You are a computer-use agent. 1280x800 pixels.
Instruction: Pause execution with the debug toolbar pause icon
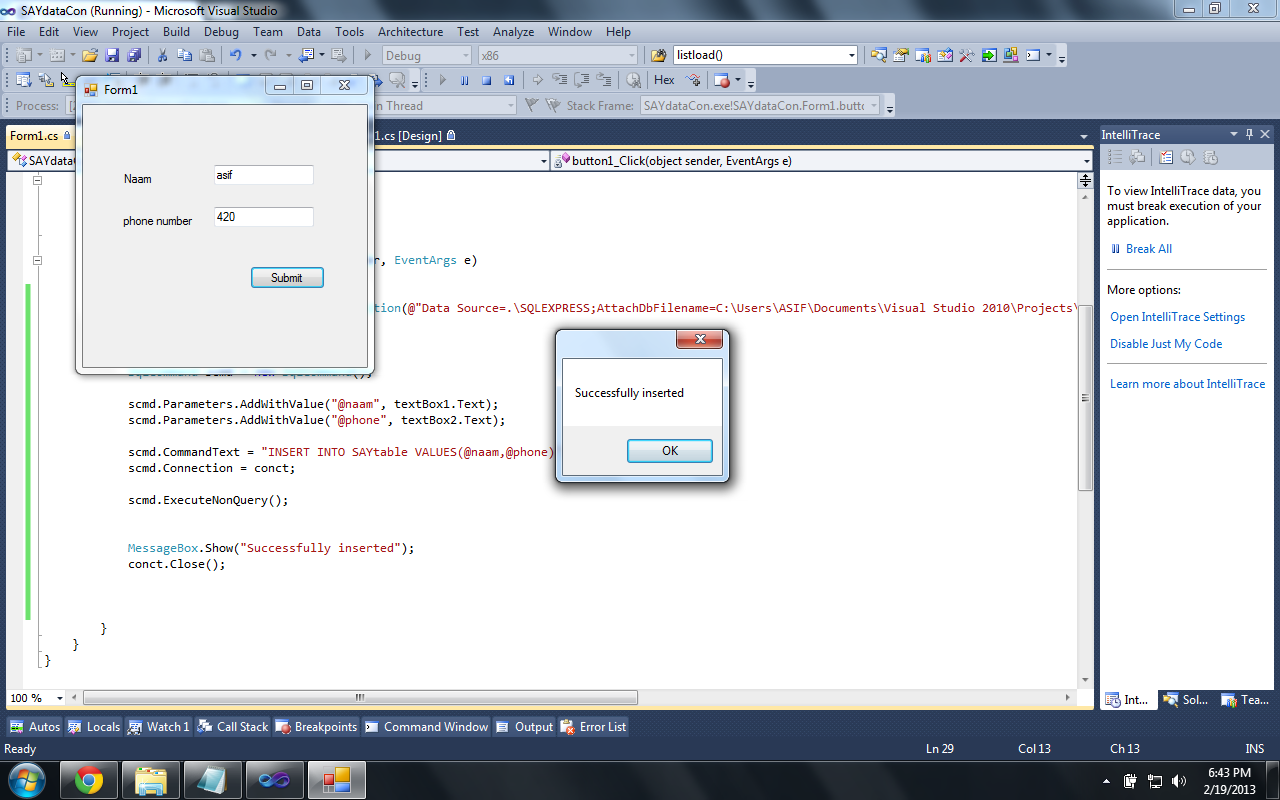click(465, 80)
